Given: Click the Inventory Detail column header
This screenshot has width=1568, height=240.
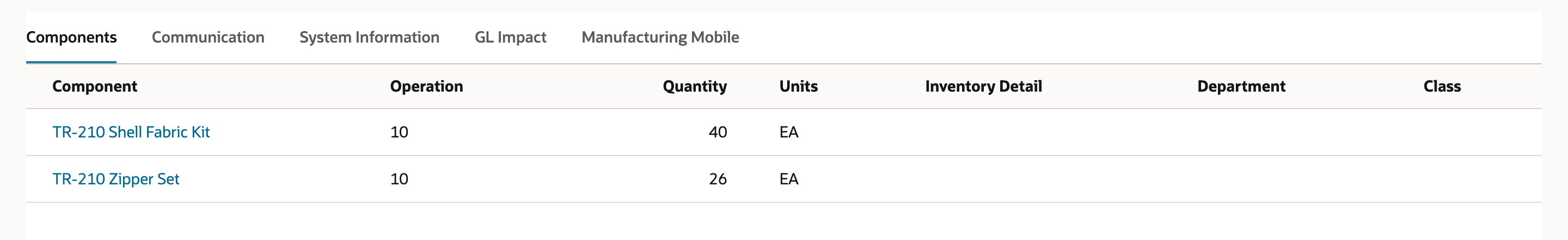Looking at the screenshot, I should [x=983, y=87].
